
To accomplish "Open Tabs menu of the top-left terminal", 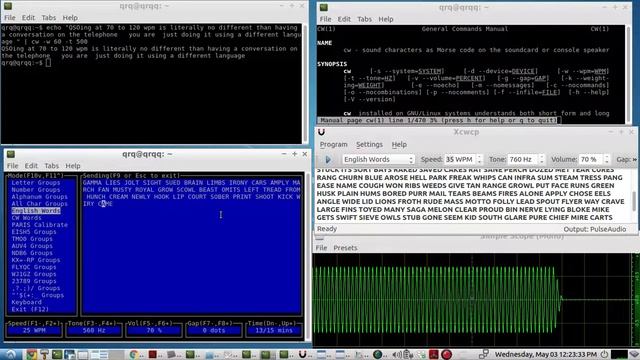I will point(49,18).
